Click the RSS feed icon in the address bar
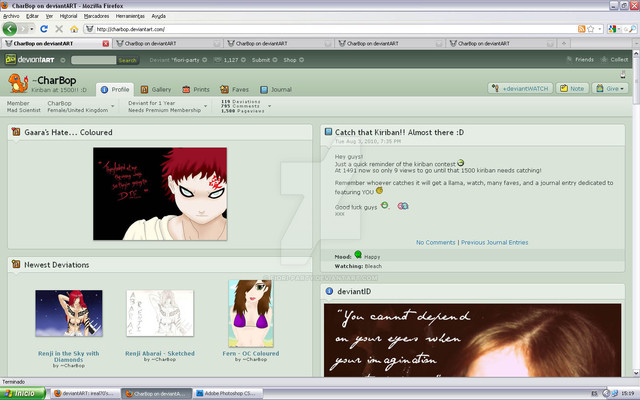This screenshot has width=640, height=400. tap(582, 29)
